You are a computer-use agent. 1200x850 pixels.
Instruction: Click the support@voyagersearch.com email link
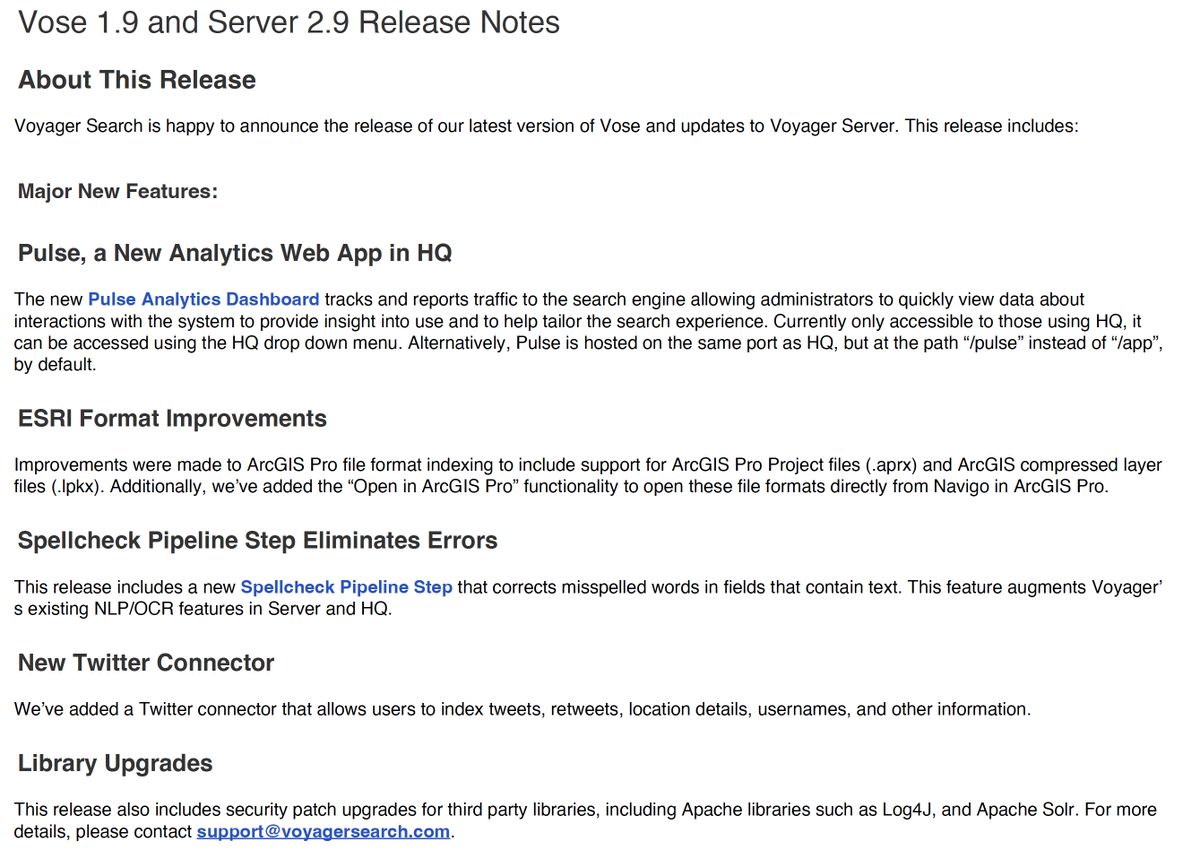click(x=323, y=832)
